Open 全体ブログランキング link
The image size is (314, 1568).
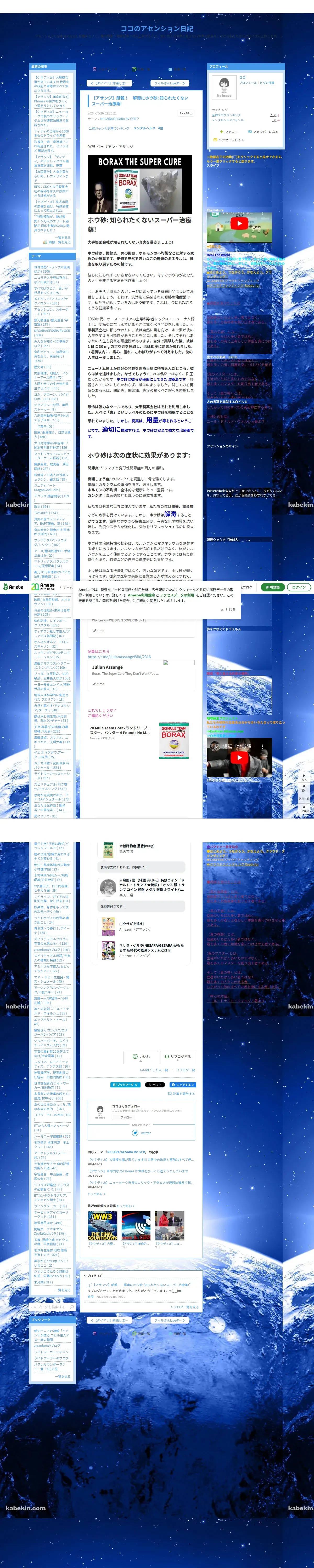tap(226, 115)
